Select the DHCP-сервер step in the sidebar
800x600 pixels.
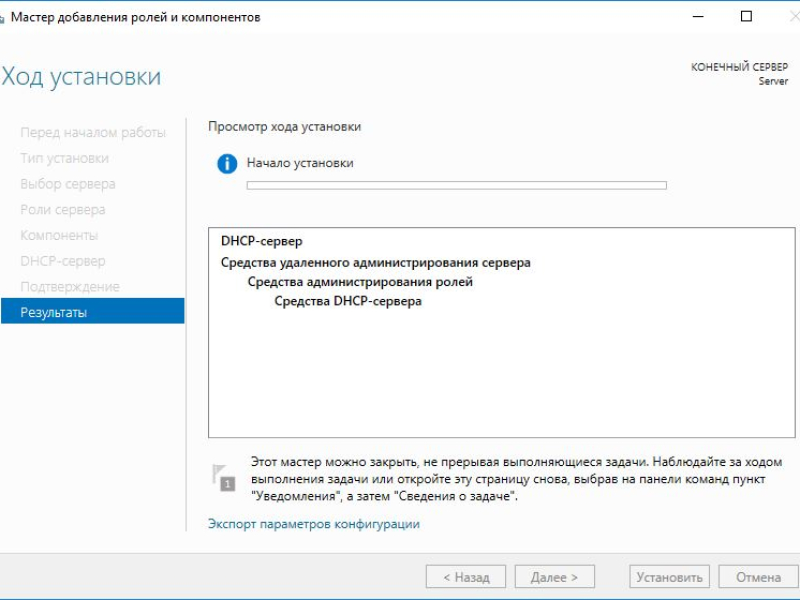[63, 261]
